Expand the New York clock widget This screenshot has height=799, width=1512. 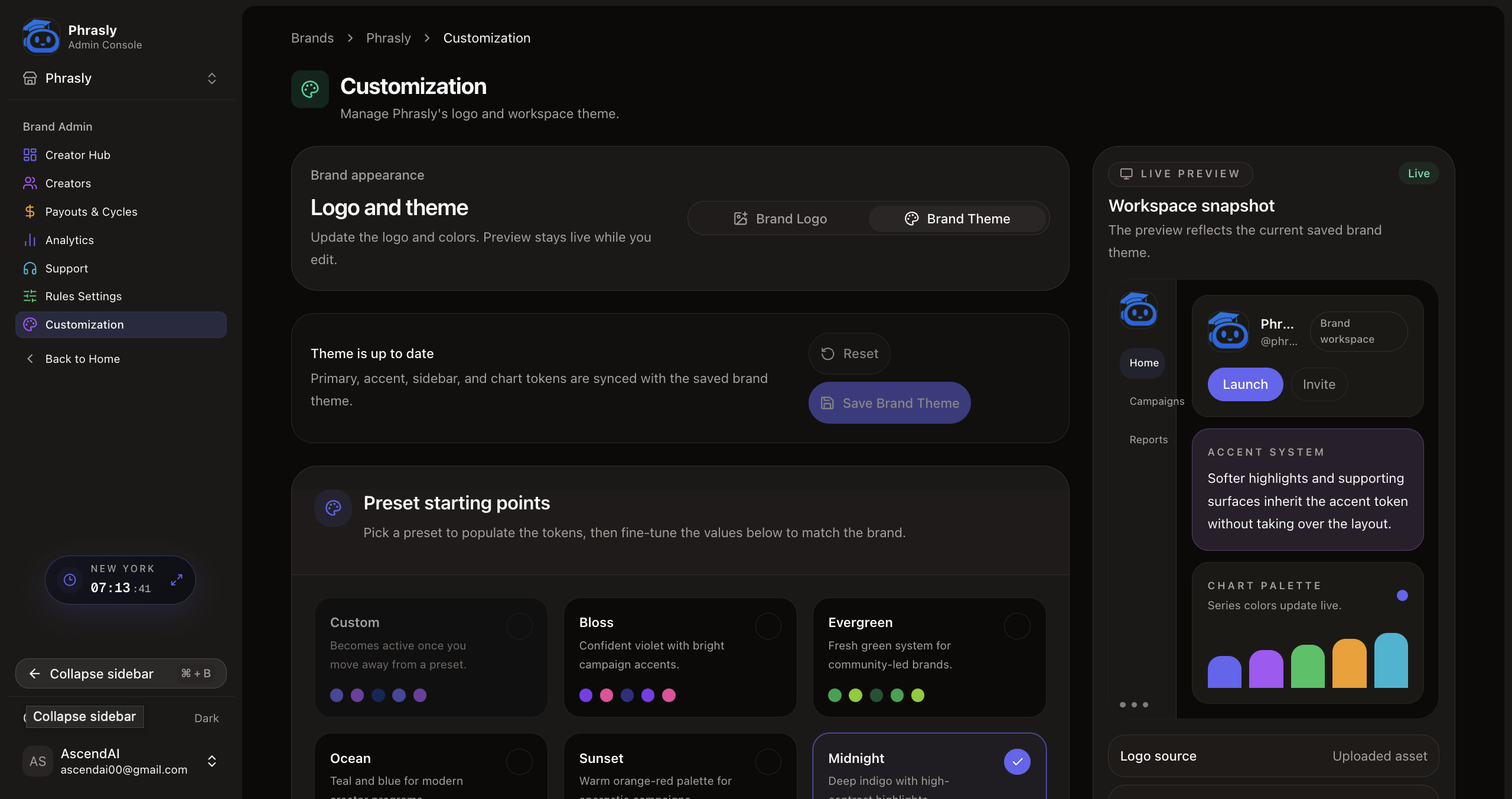176,580
